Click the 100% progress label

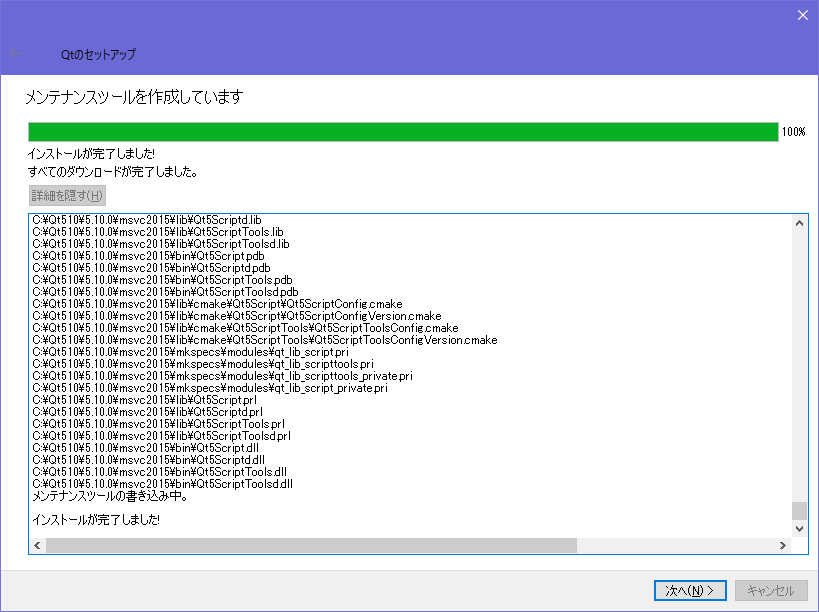tap(793, 132)
